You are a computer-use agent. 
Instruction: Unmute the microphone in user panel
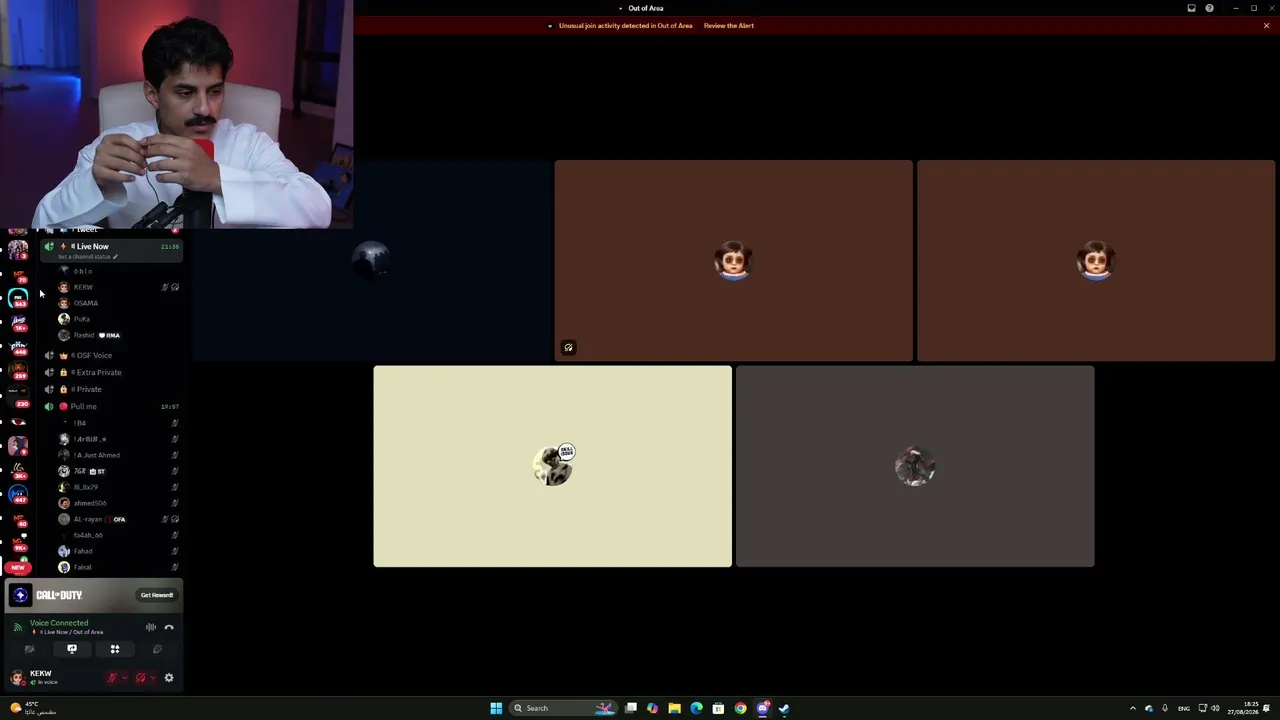[x=112, y=678]
